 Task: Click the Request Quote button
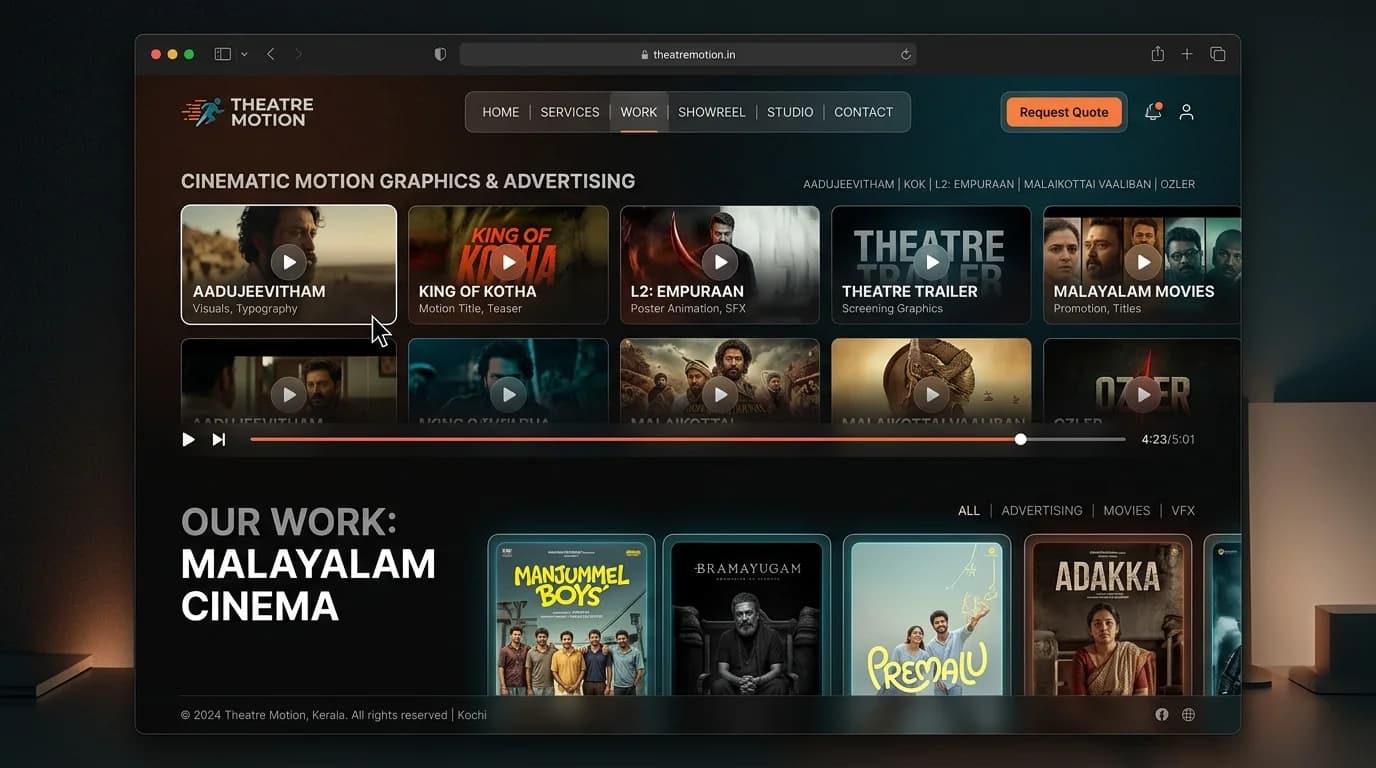point(1063,112)
